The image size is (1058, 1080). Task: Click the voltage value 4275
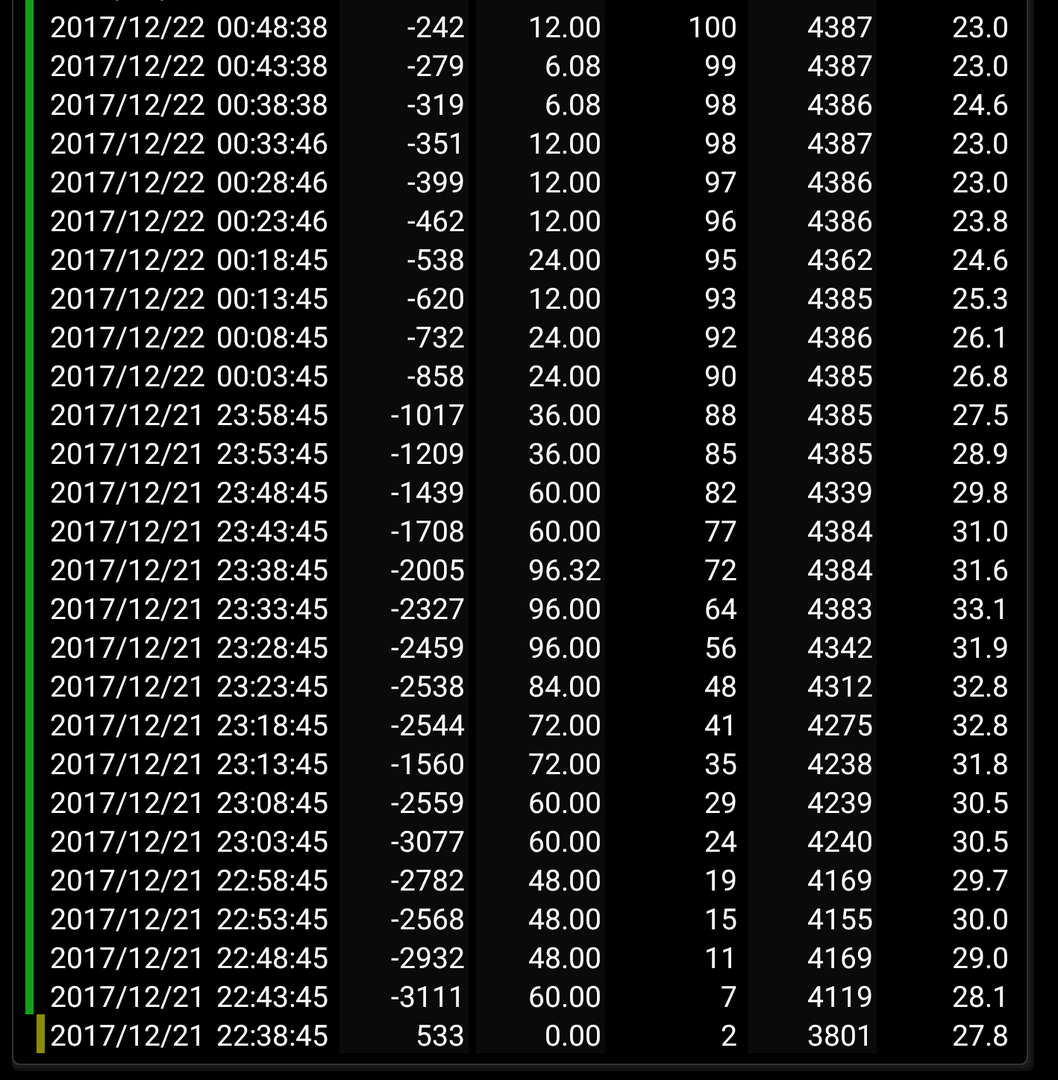840,726
